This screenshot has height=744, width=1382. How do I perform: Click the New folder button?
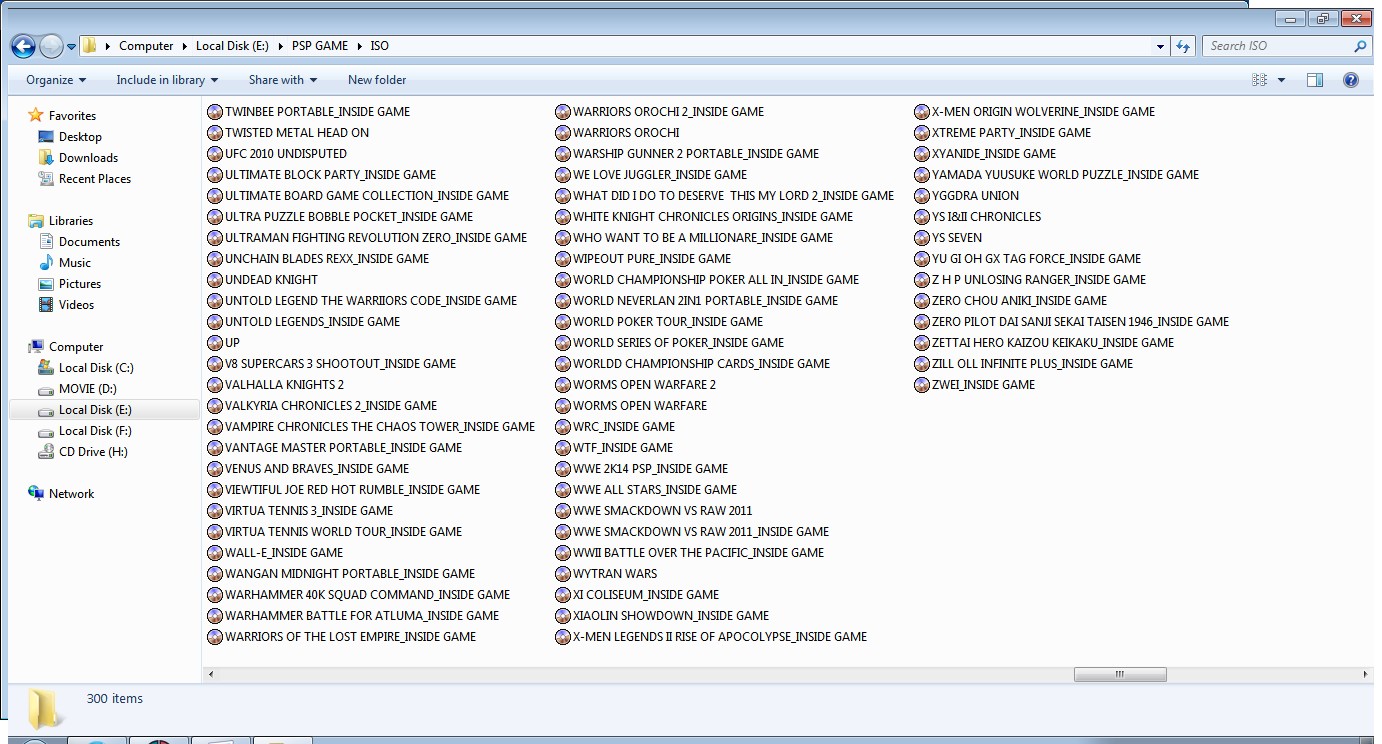[x=377, y=80]
